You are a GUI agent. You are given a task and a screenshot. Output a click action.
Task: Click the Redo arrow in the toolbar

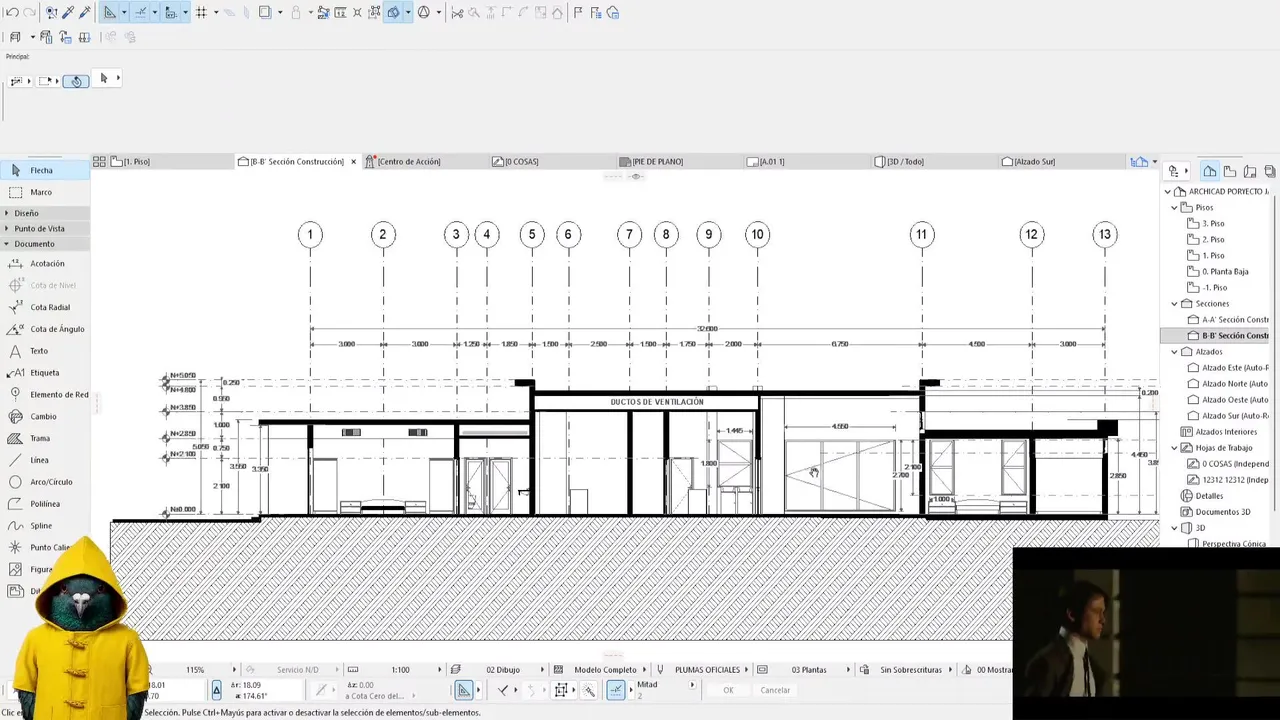(x=30, y=13)
